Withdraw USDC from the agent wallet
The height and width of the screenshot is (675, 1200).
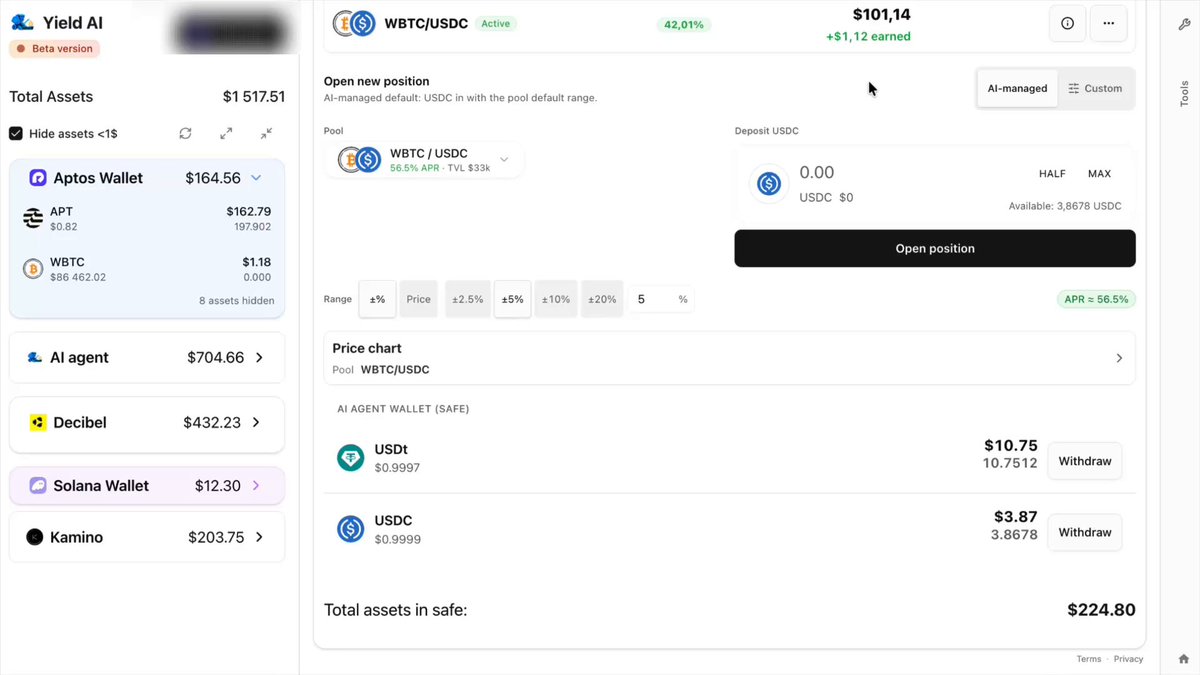[1085, 532]
